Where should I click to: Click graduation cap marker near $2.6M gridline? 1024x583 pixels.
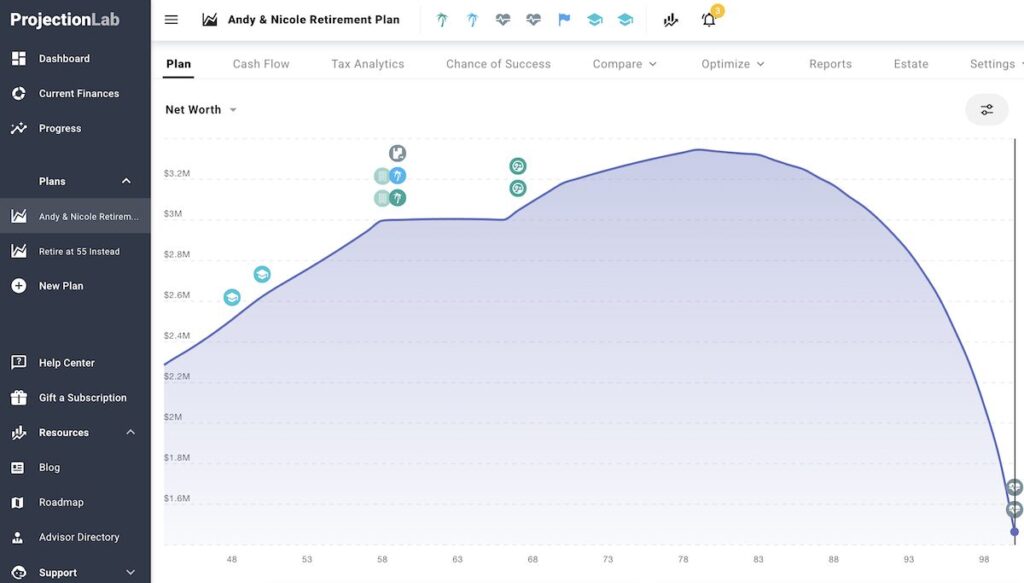click(232, 298)
